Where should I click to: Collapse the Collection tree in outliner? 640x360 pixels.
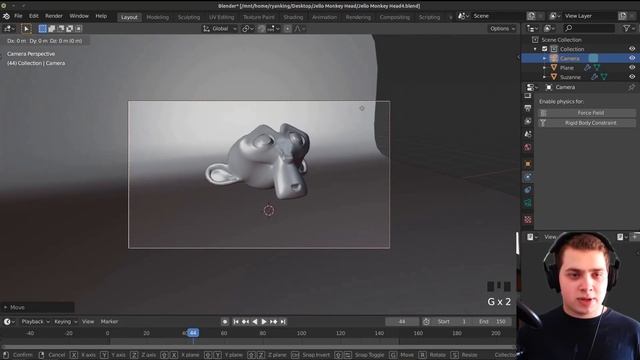tap(535, 49)
